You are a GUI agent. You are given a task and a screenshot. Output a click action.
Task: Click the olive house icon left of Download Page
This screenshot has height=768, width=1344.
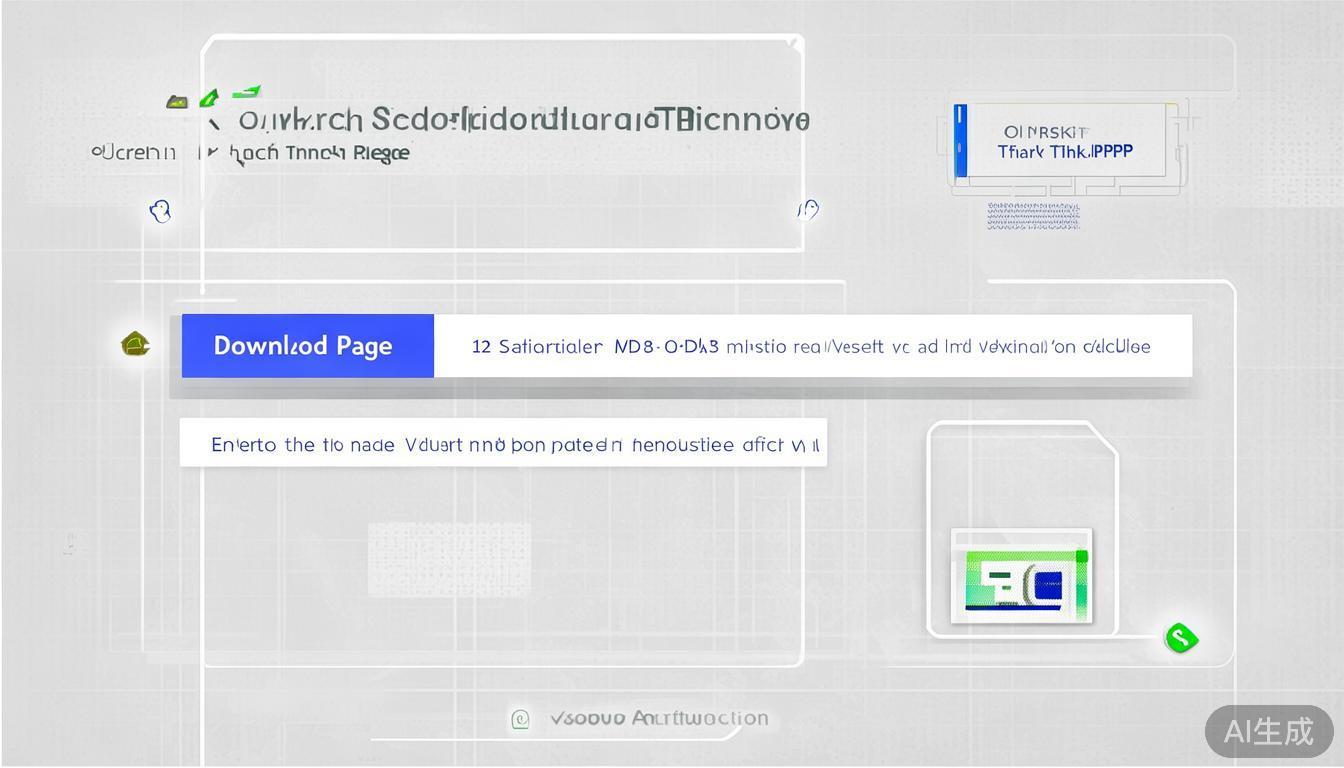pos(135,345)
